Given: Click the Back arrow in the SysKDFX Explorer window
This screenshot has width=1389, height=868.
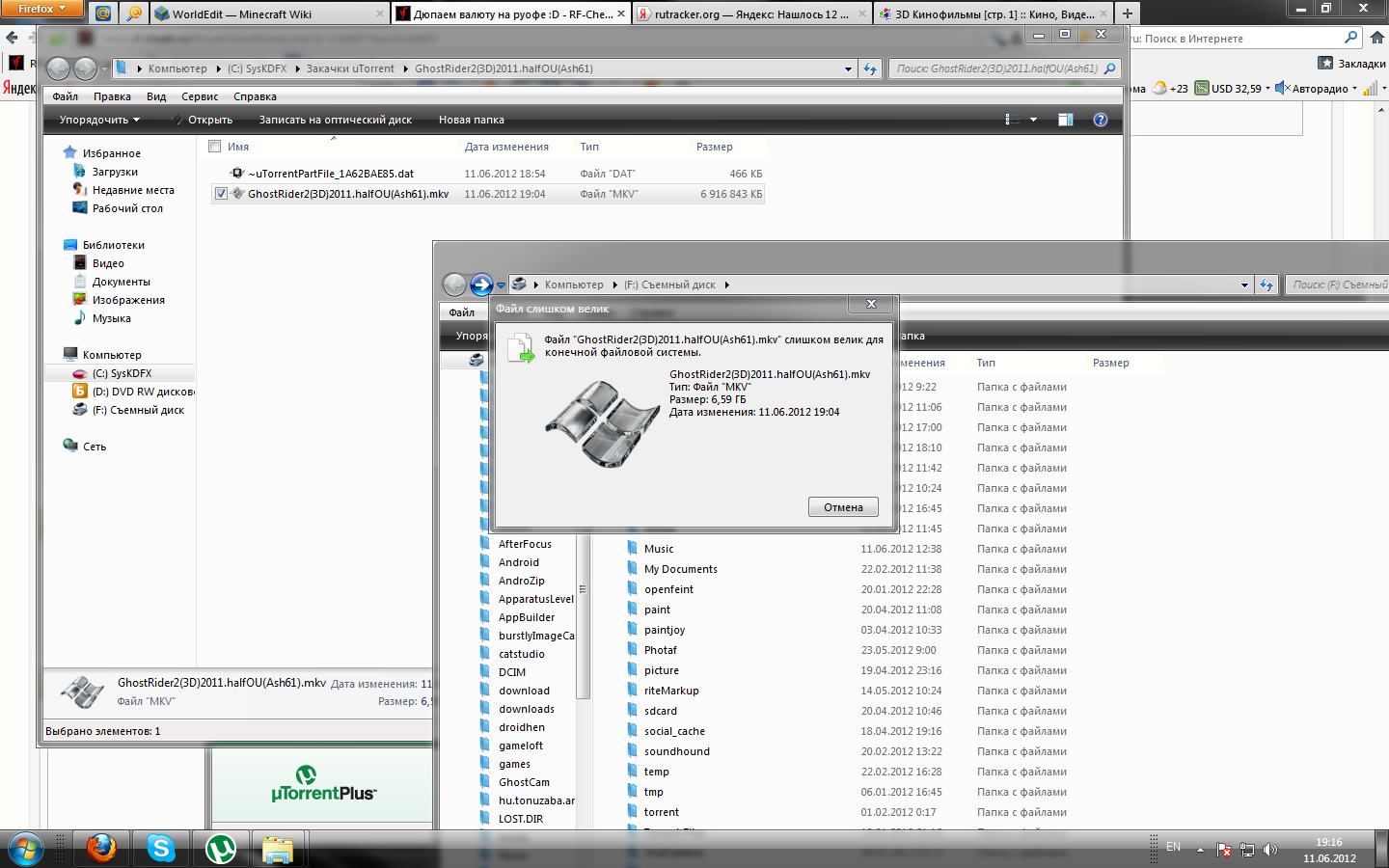Looking at the screenshot, I should [58, 68].
